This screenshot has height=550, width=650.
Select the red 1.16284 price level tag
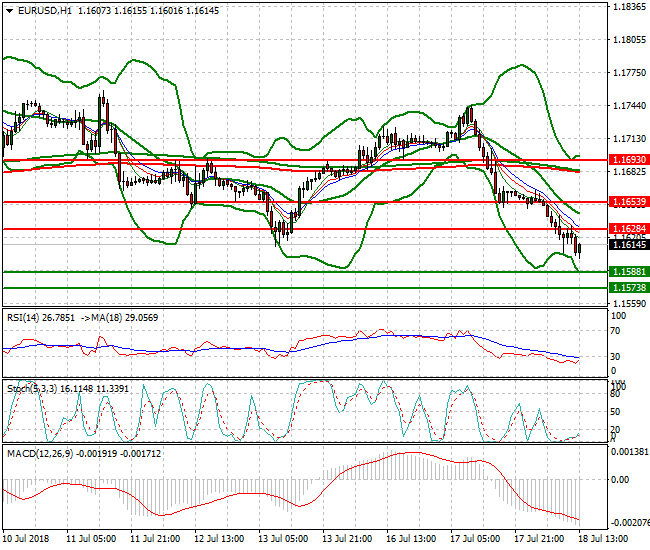point(629,229)
